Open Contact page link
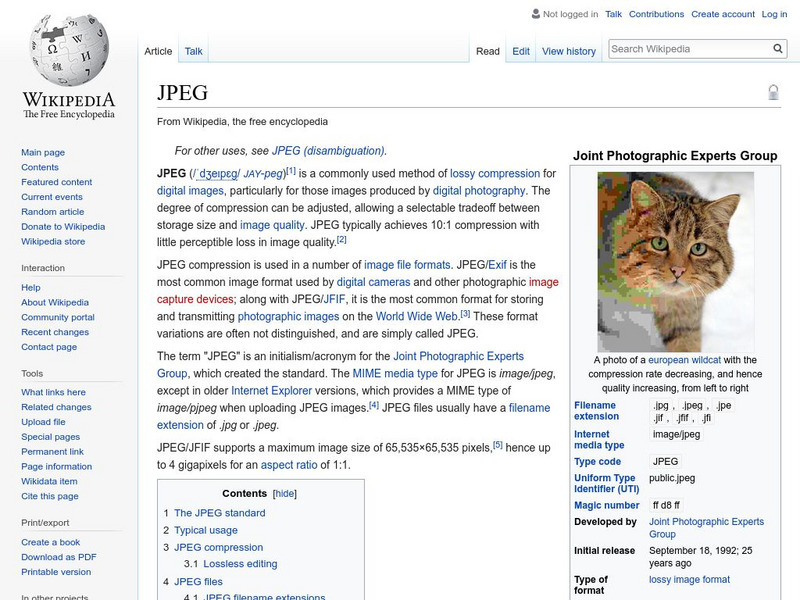This screenshot has height=600, width=800. pyautogui.click(x=49, y=346)
